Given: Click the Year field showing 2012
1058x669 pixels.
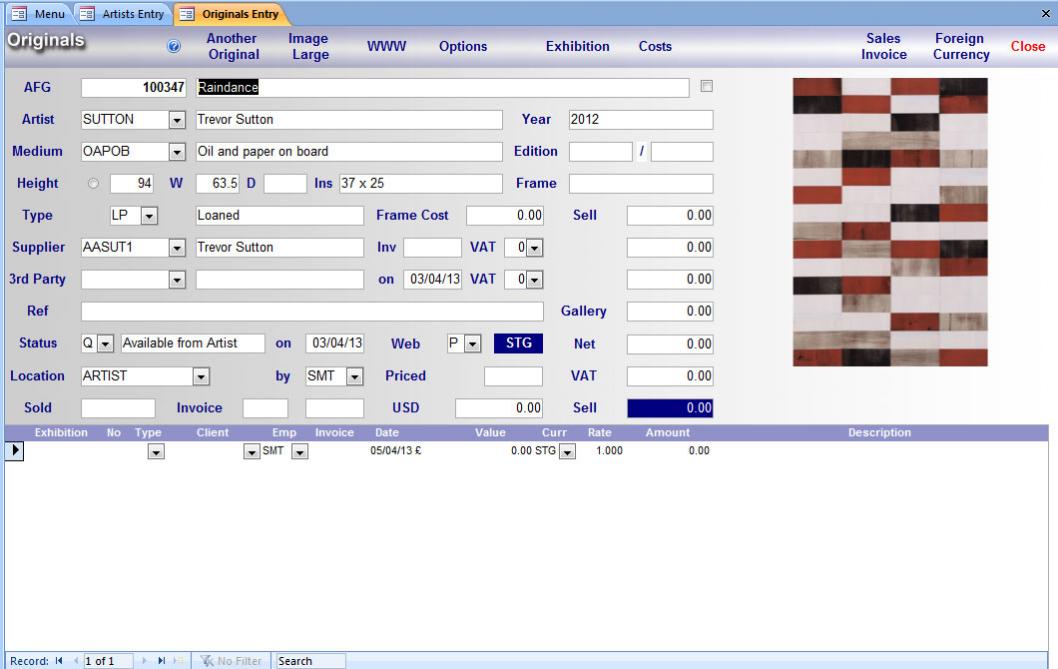Looking at the screenshot, I should pos(640,120).
